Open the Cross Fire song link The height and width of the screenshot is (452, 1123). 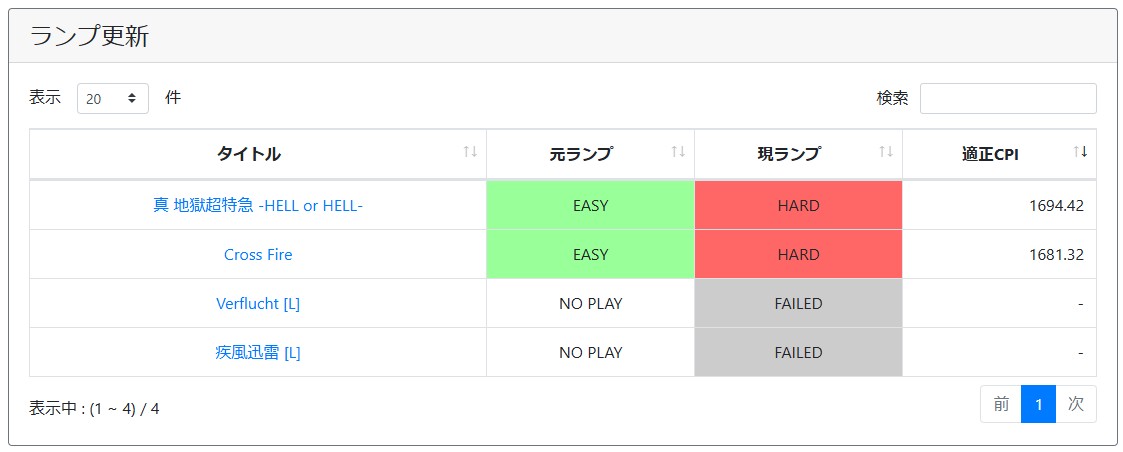258,255
